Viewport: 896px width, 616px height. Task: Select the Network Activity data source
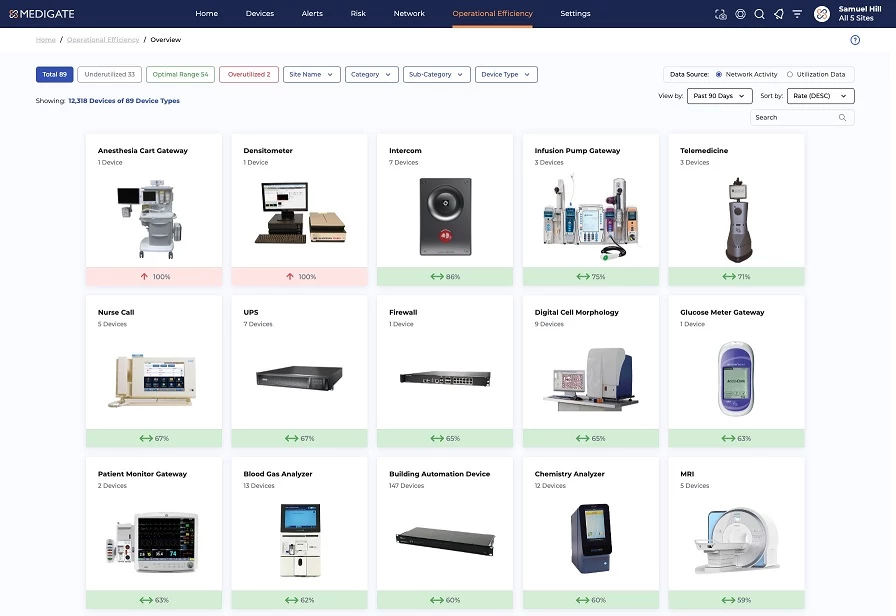(x=720, y=74)
